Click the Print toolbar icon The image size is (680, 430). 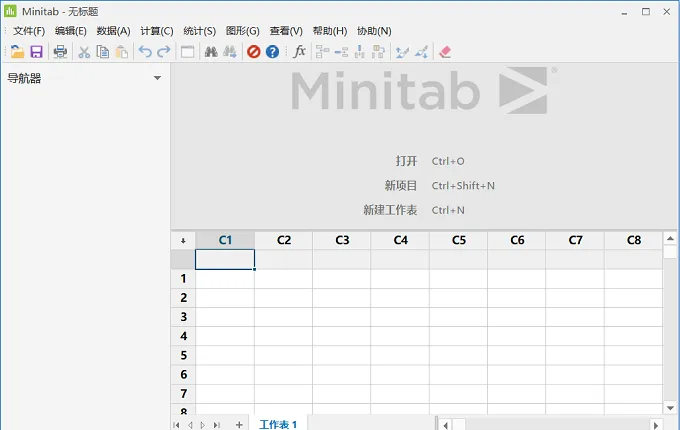60,52
